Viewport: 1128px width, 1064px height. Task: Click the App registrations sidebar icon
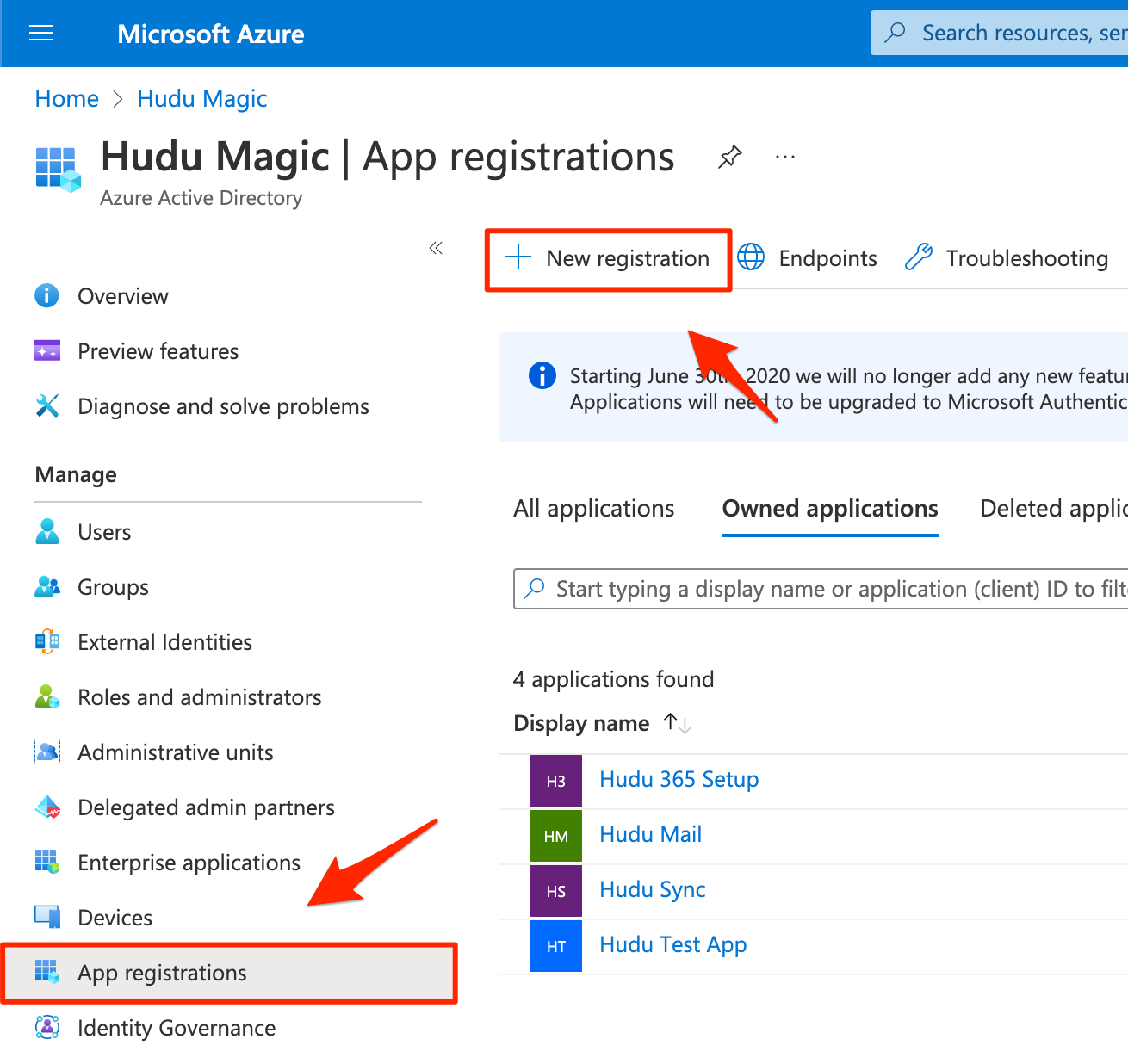click(47, 972)
